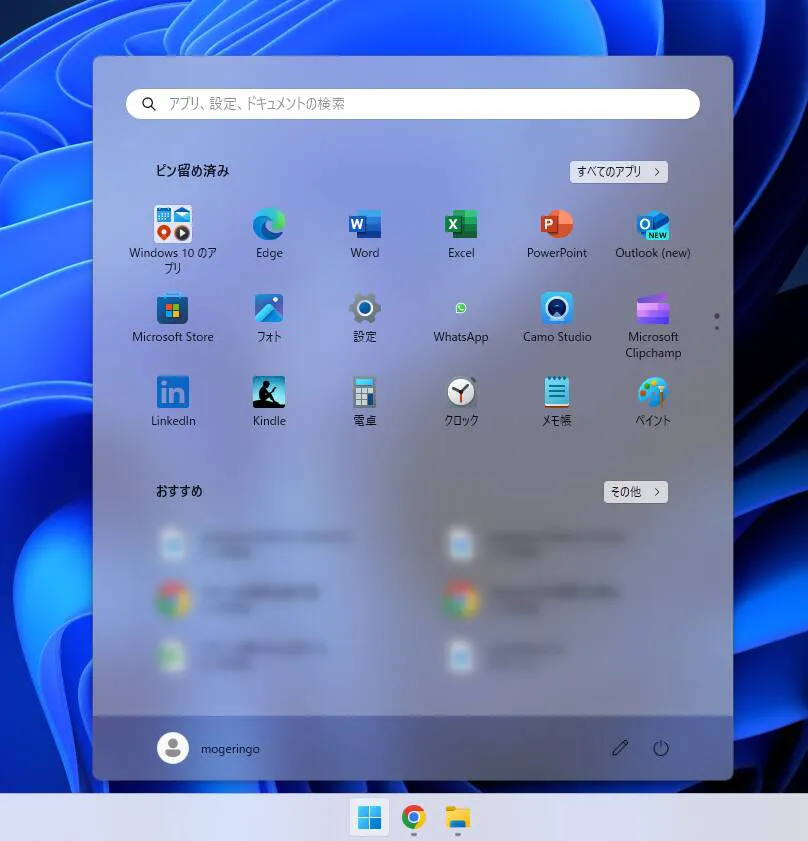
Task: Click the Windows Start button on taskbar
Action: coord(369,817)
